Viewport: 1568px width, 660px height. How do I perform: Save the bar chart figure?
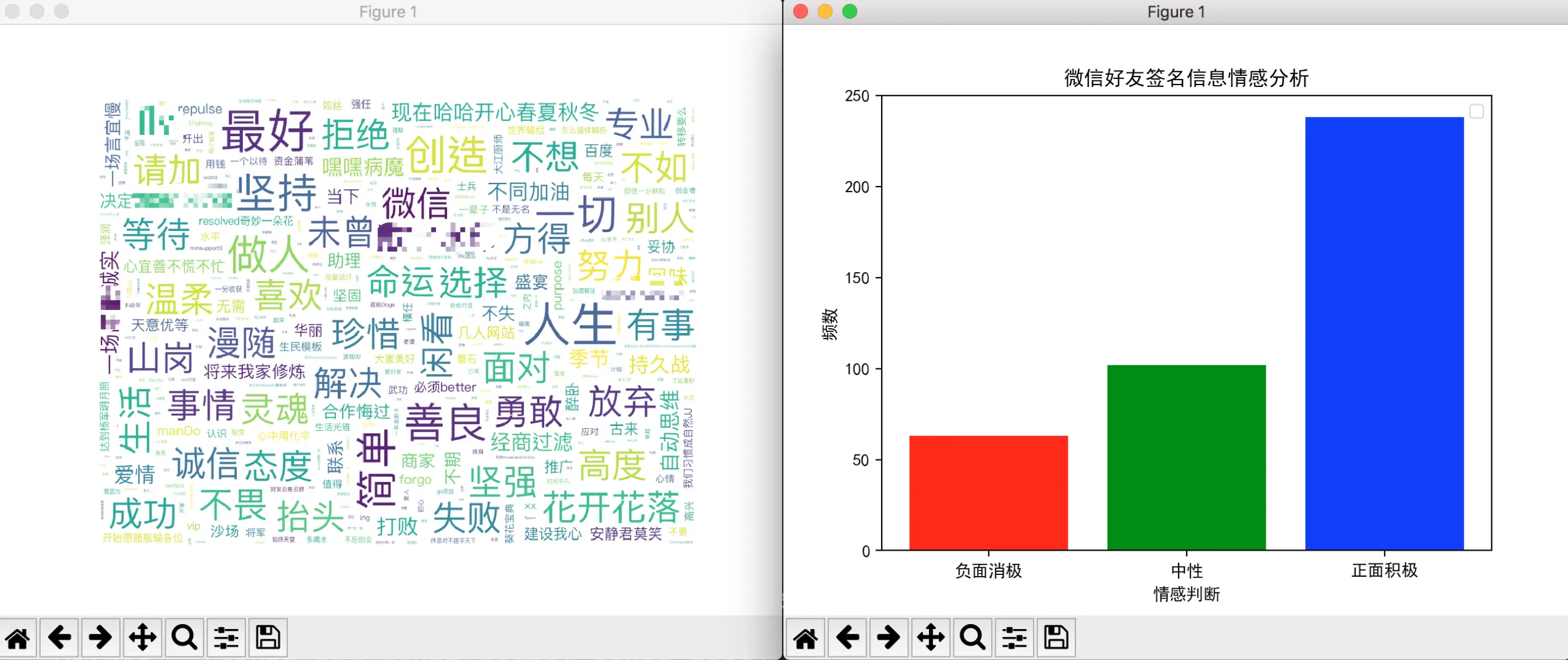1056,638
